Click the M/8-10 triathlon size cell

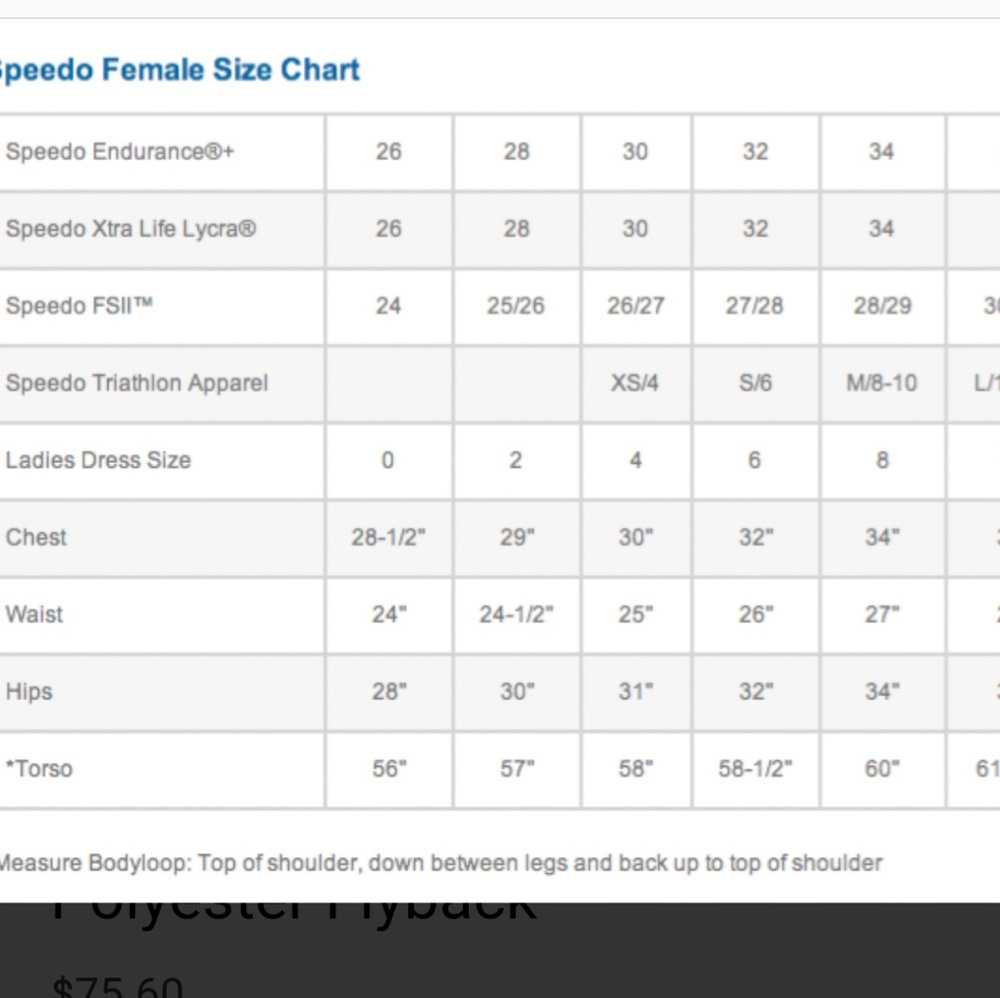click(881, 383)
